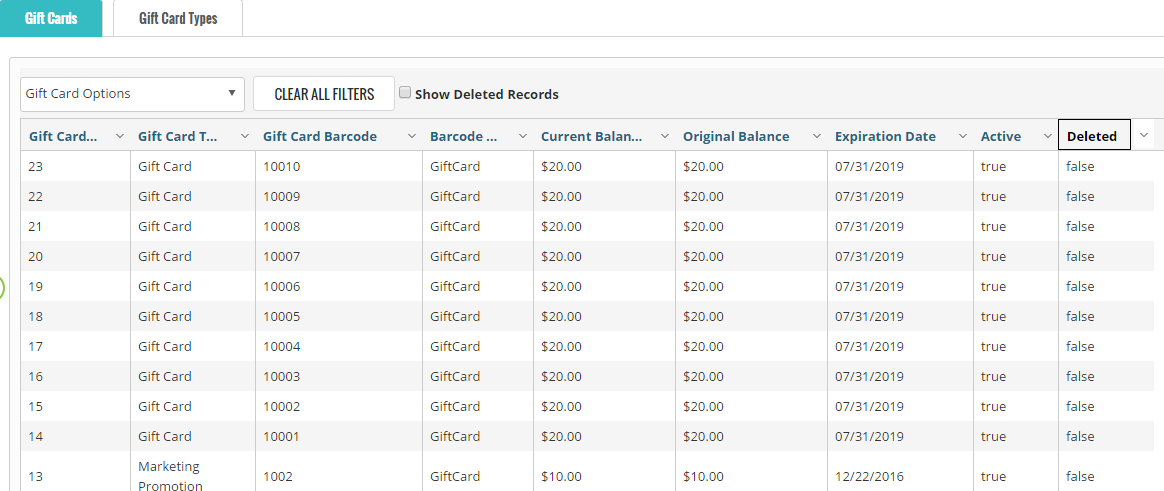Select the Gift Cards tab

click(51, 18)
